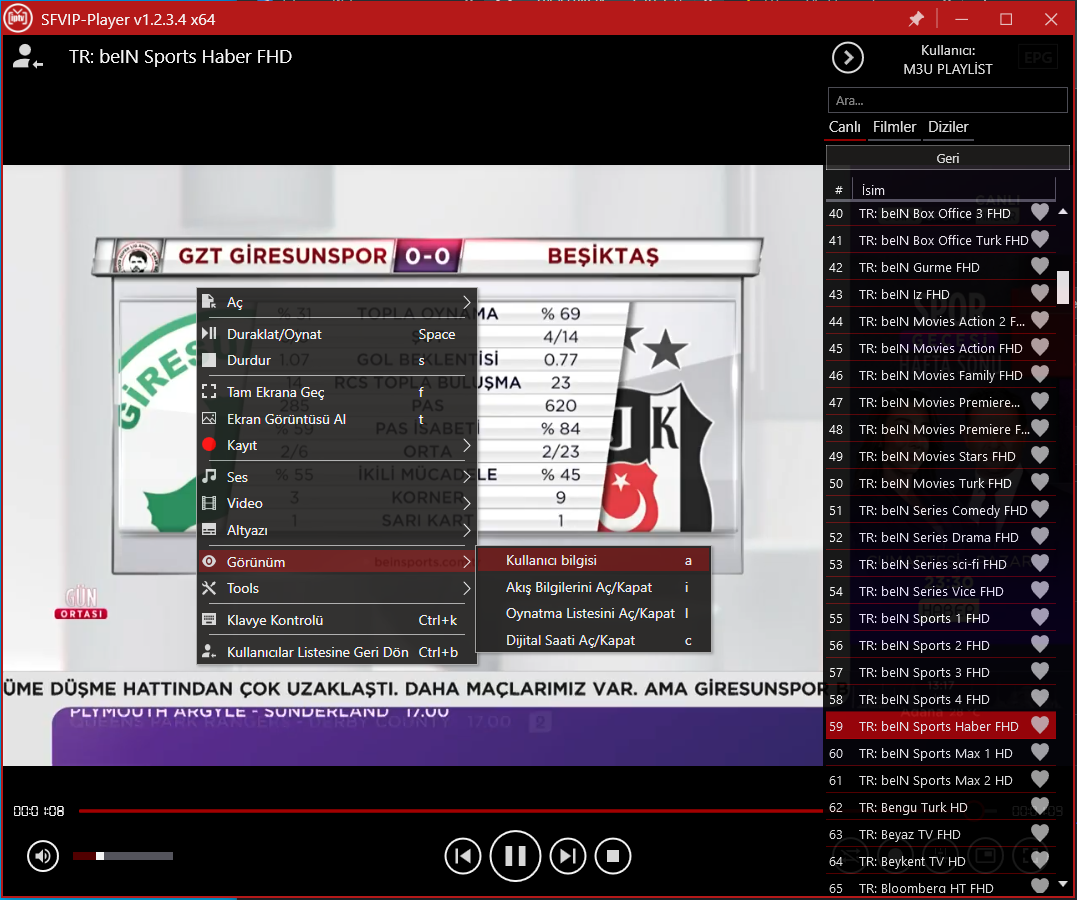Screen dimensions: 1077x900
Task: Expand the Aç submenu arrow
Action: click(x=466, y=302)
